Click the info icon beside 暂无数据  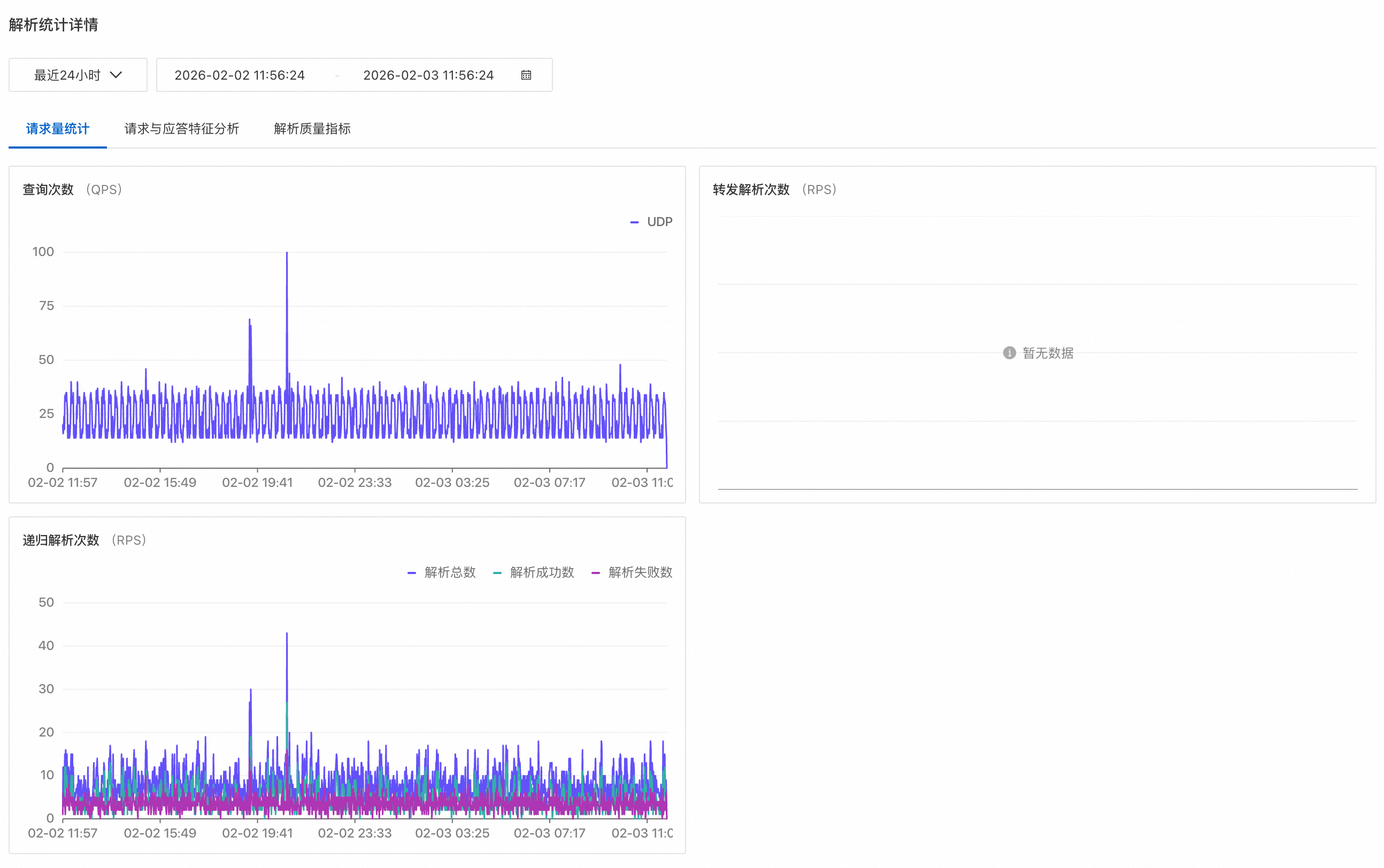(x=1009, y=352)
